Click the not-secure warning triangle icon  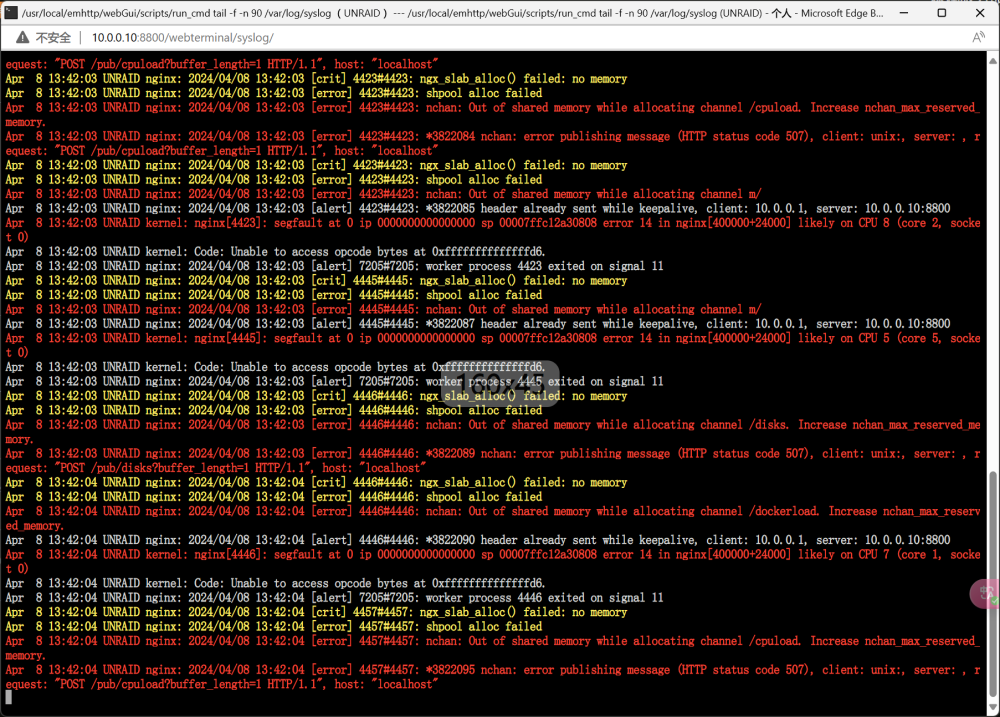click(x=22, y=38)
